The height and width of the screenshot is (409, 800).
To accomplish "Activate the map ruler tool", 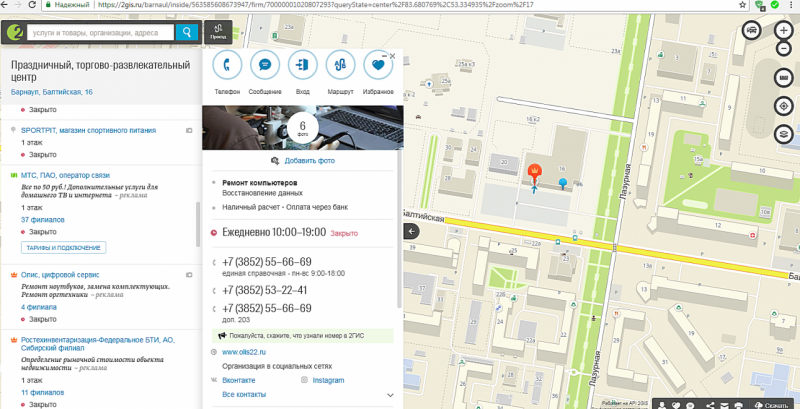I will 784,78.
